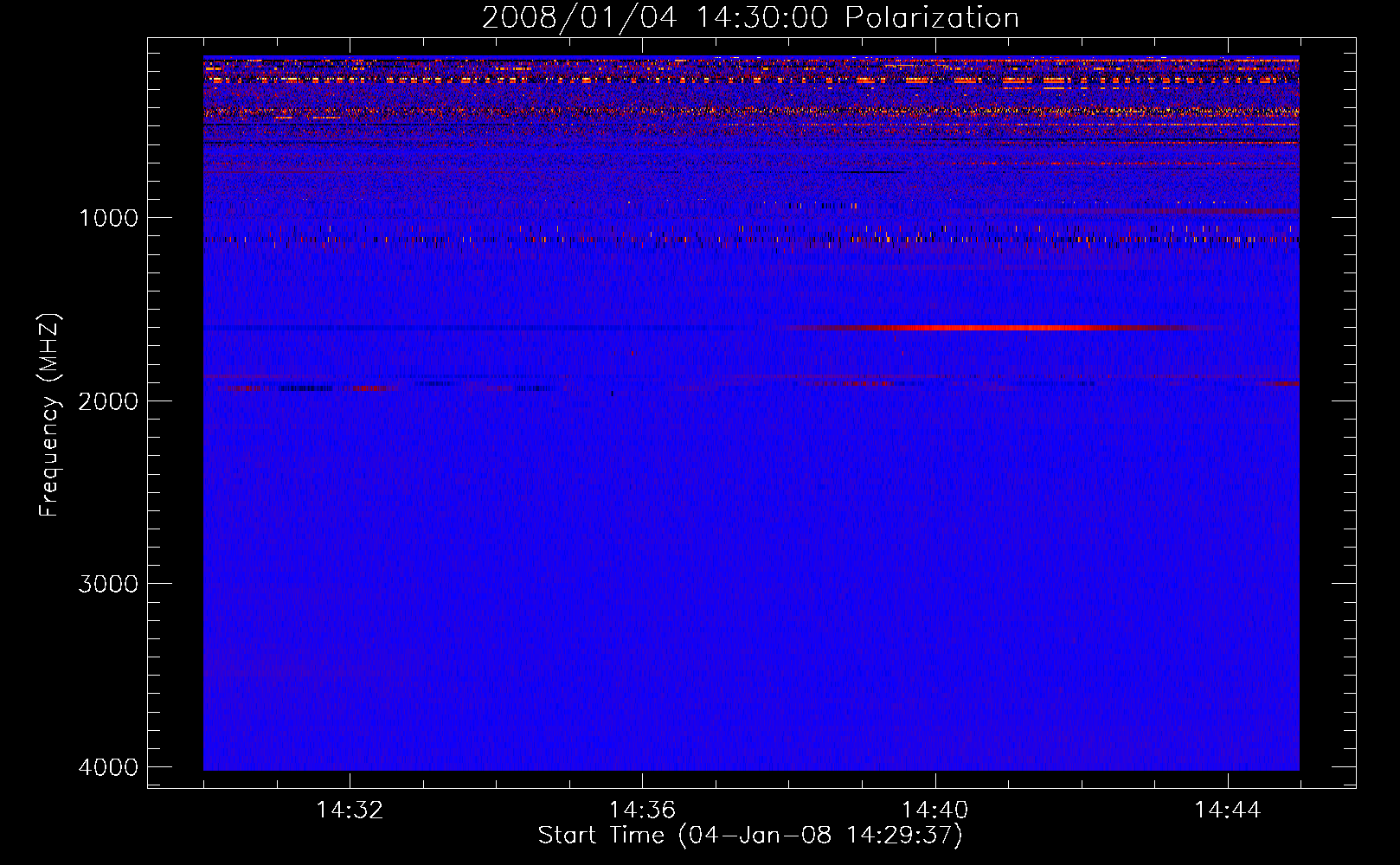Click the 4000 frequency tick label

[x=108, y=767]
